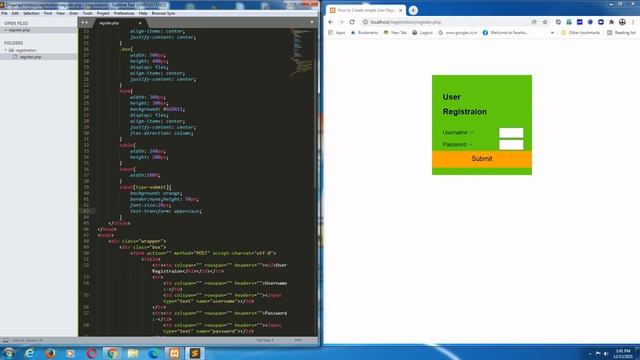The image size is (640, 360).
Task: Open Chrome three-dot menu
Action: [x=633, y=22]
